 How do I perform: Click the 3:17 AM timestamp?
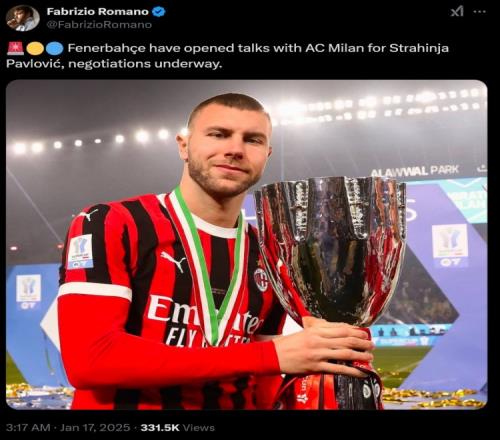[28, 428]
